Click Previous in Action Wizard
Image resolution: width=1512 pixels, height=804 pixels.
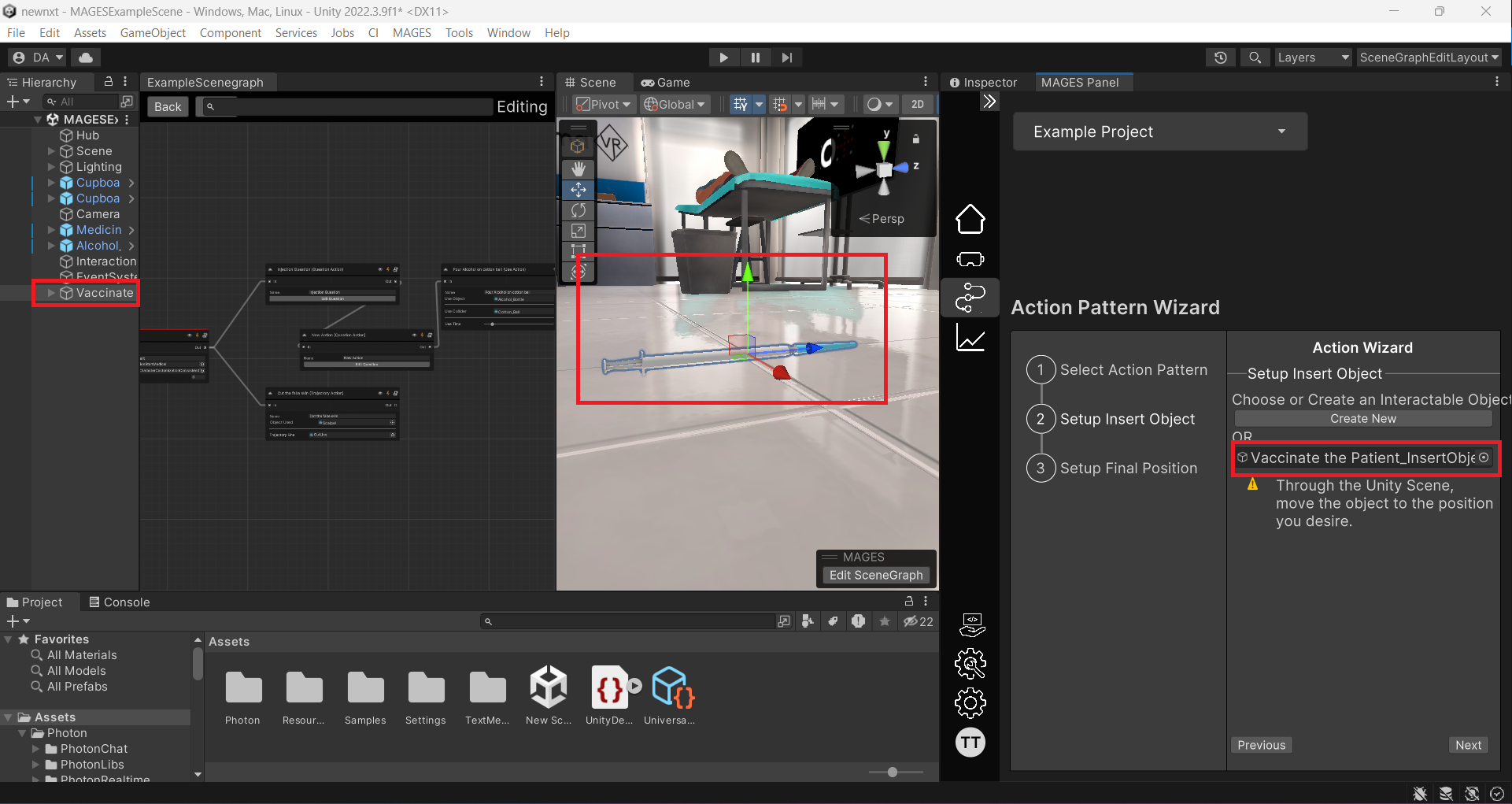1261,745
